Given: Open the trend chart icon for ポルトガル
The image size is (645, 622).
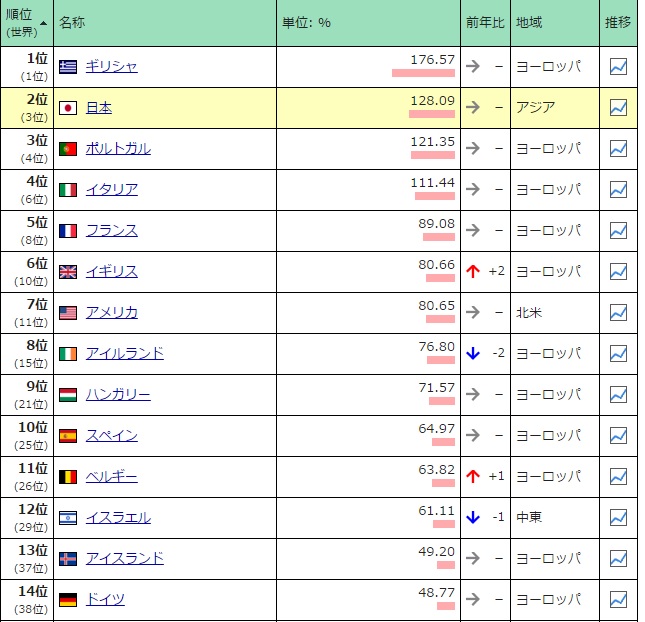Looking at the screenshot, I should (x=618, y=149).
